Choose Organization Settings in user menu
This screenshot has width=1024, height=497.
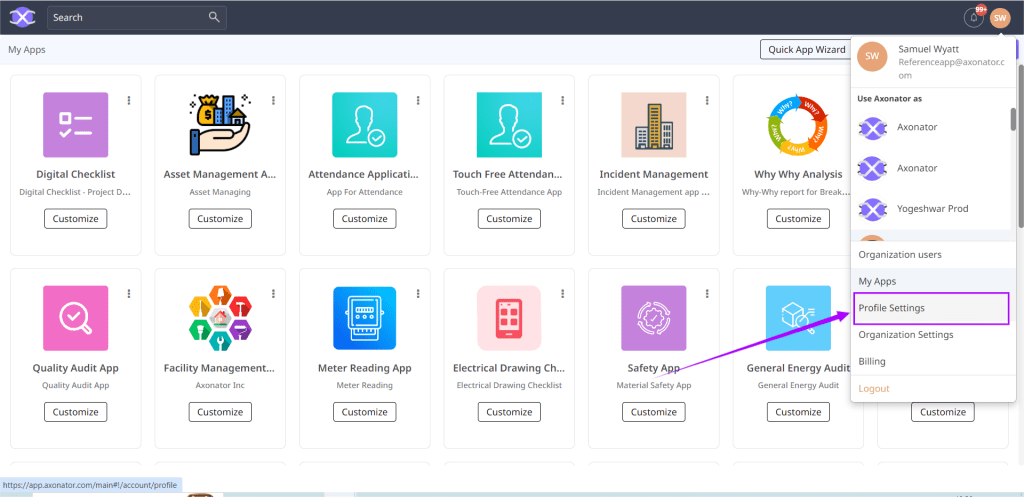click(906, 335)
